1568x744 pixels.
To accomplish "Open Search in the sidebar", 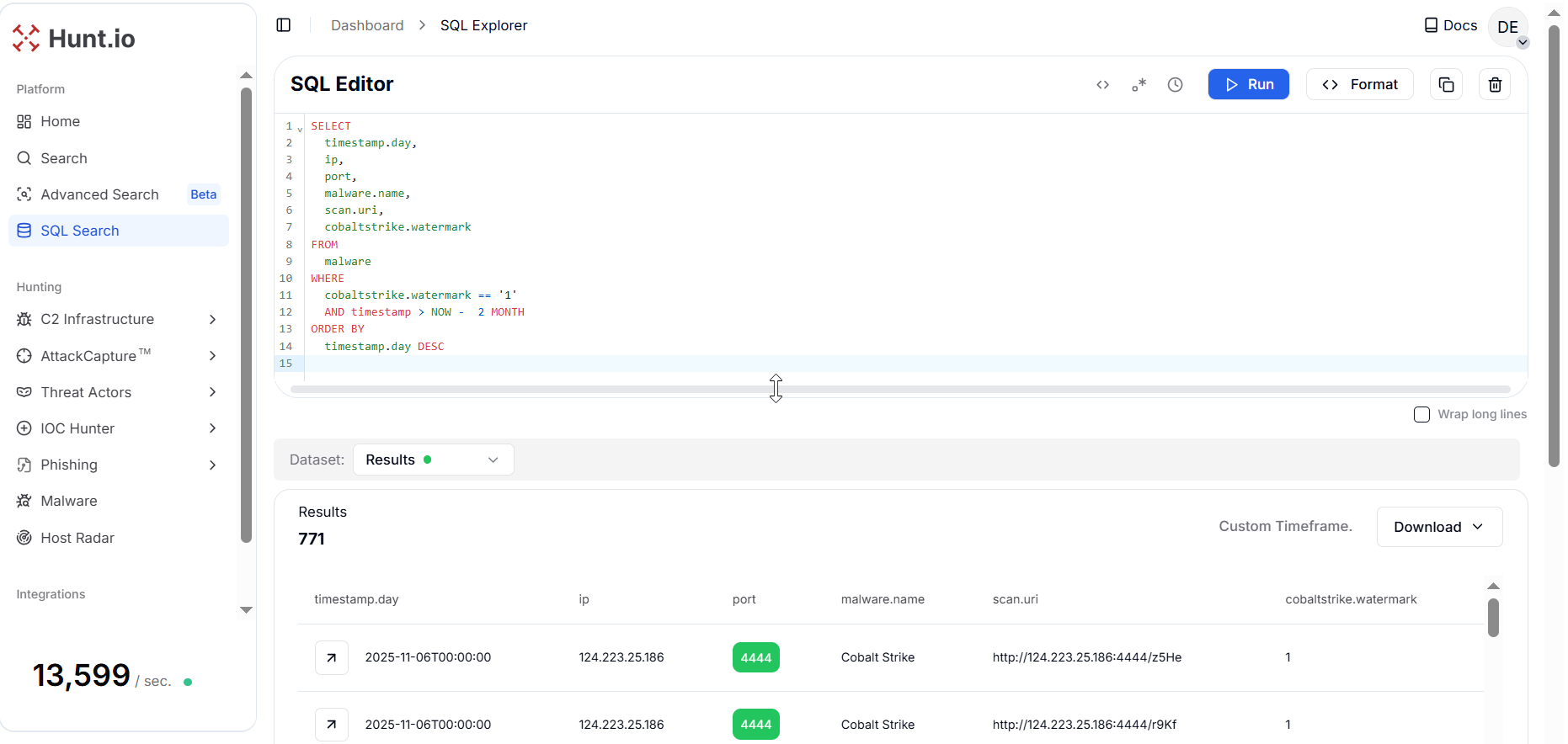I will tap(118, 158).
